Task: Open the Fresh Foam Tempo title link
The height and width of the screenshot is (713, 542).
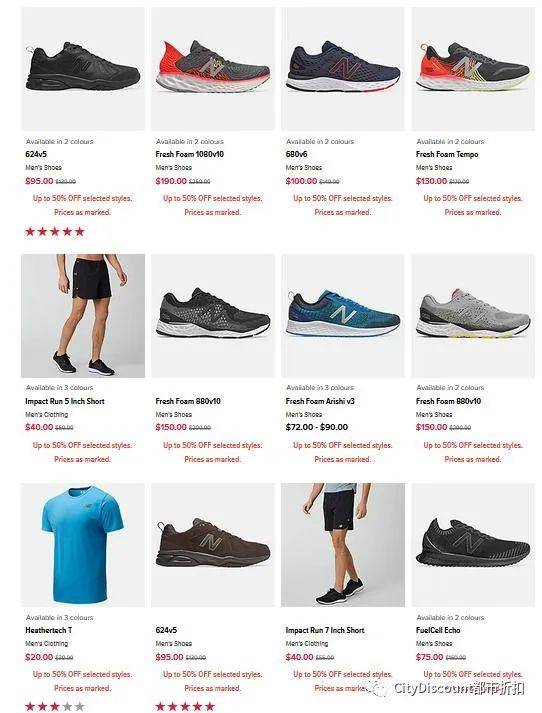Action: (x=447, y=154)
